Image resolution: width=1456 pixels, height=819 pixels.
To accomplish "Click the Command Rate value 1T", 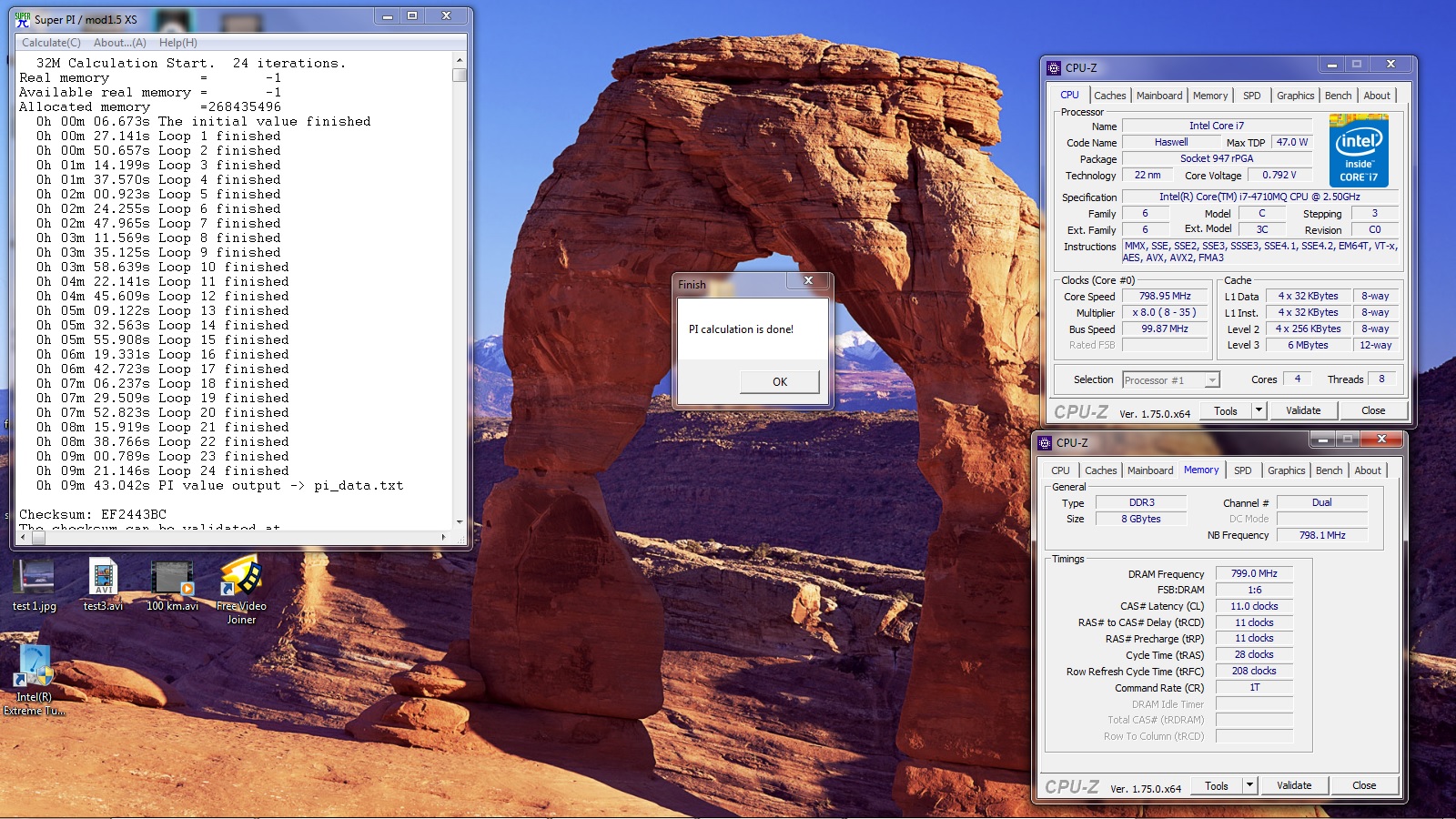I will click(x=1254, y=687).
